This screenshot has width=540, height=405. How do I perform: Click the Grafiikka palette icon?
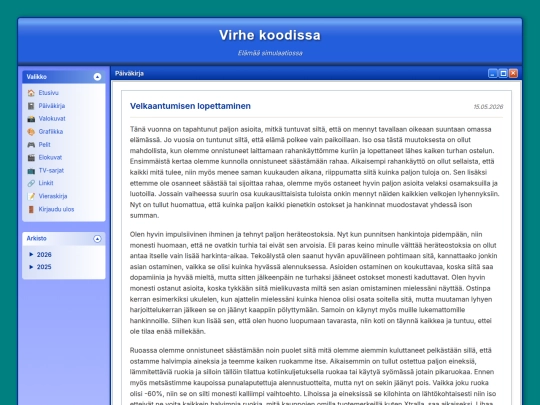pyautogui.click(x=31, y=132)
